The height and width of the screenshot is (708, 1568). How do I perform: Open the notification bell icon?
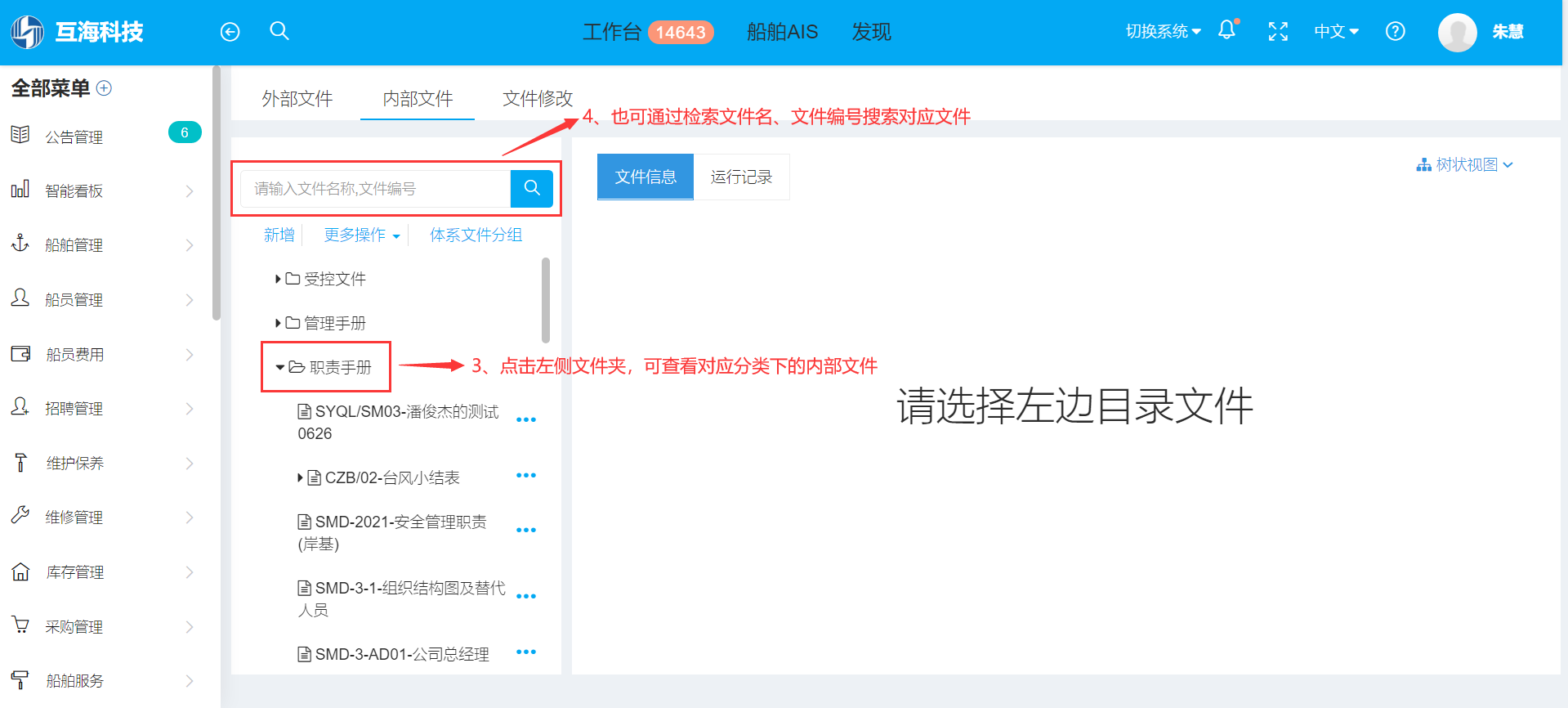1227,30
